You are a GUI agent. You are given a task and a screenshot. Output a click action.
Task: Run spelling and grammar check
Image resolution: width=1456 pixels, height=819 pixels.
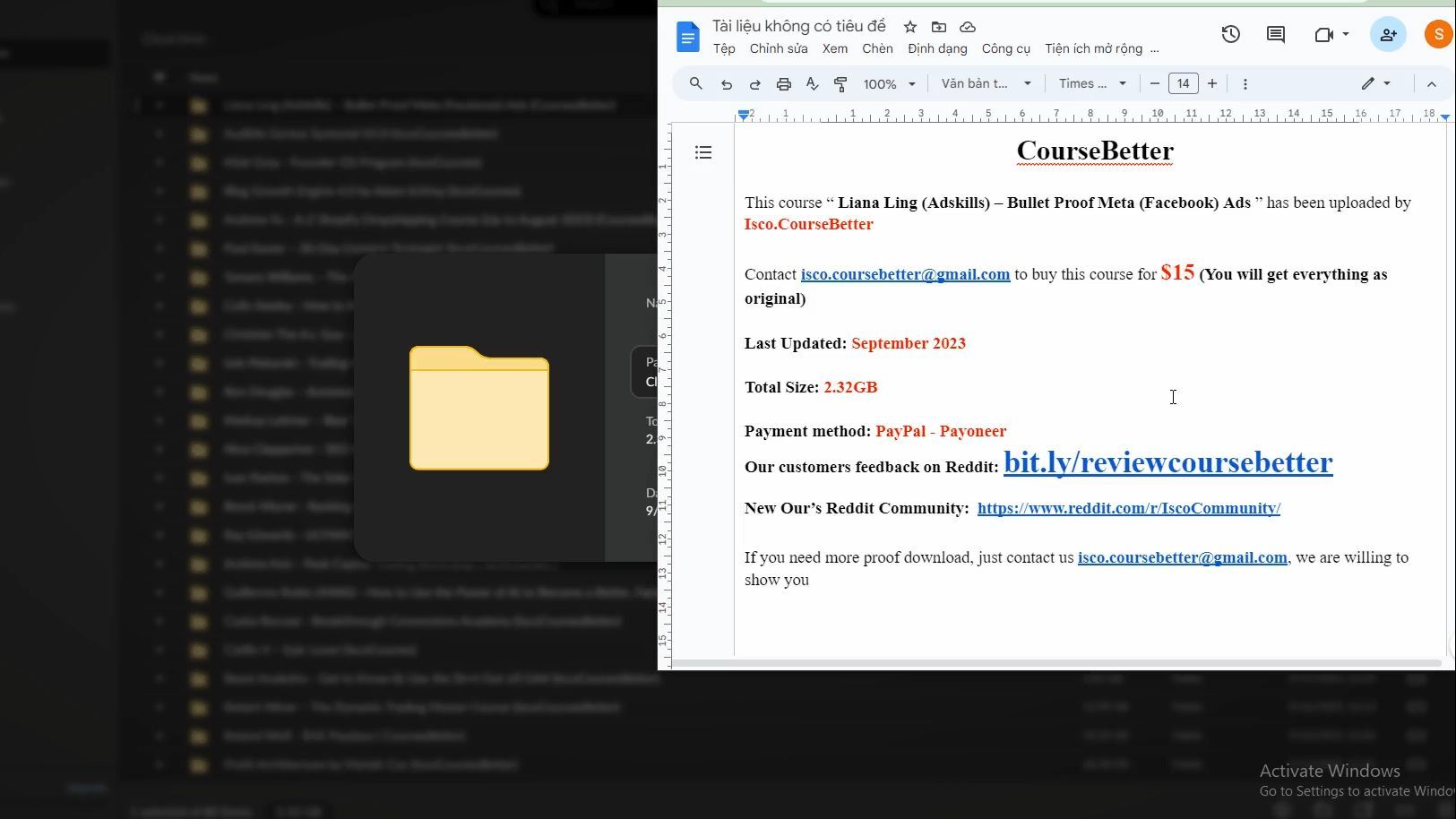tap(813, 83)
